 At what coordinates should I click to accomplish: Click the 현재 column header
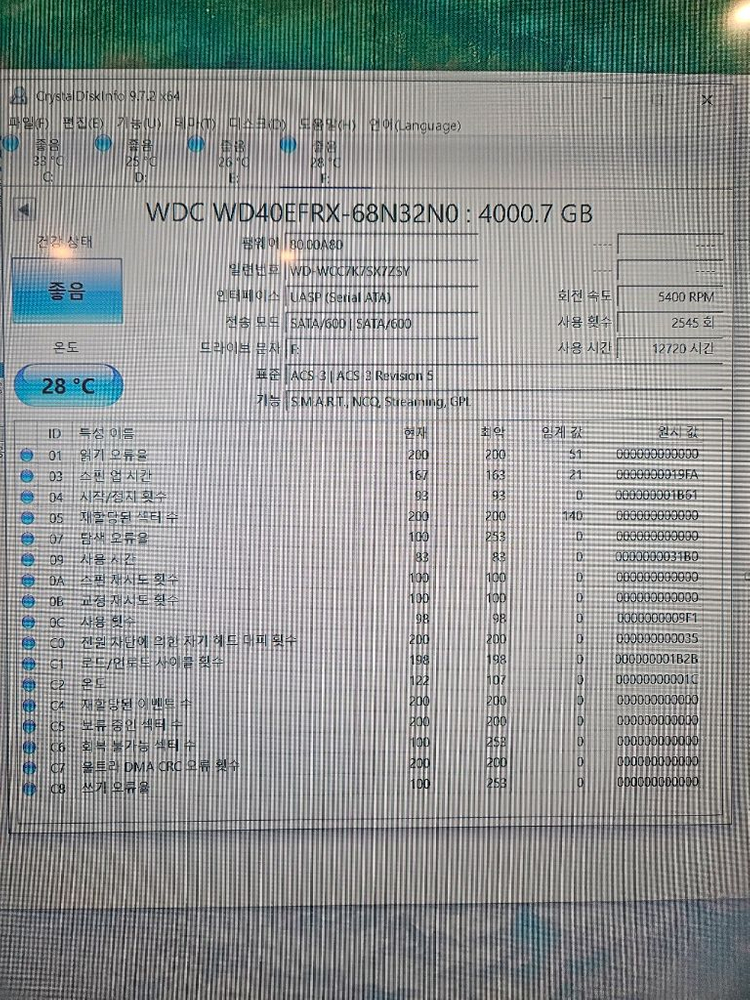point(415,432)
